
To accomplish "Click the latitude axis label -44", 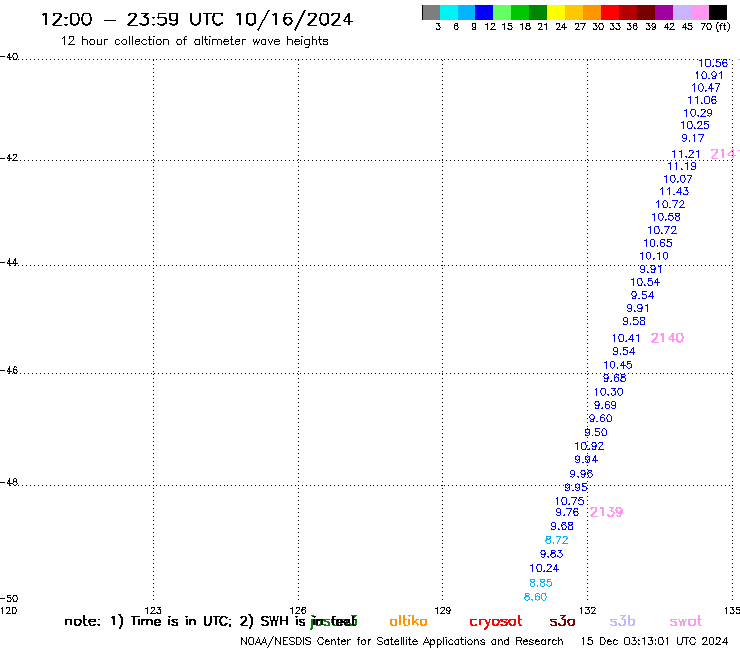I will (x=9, y=262).
